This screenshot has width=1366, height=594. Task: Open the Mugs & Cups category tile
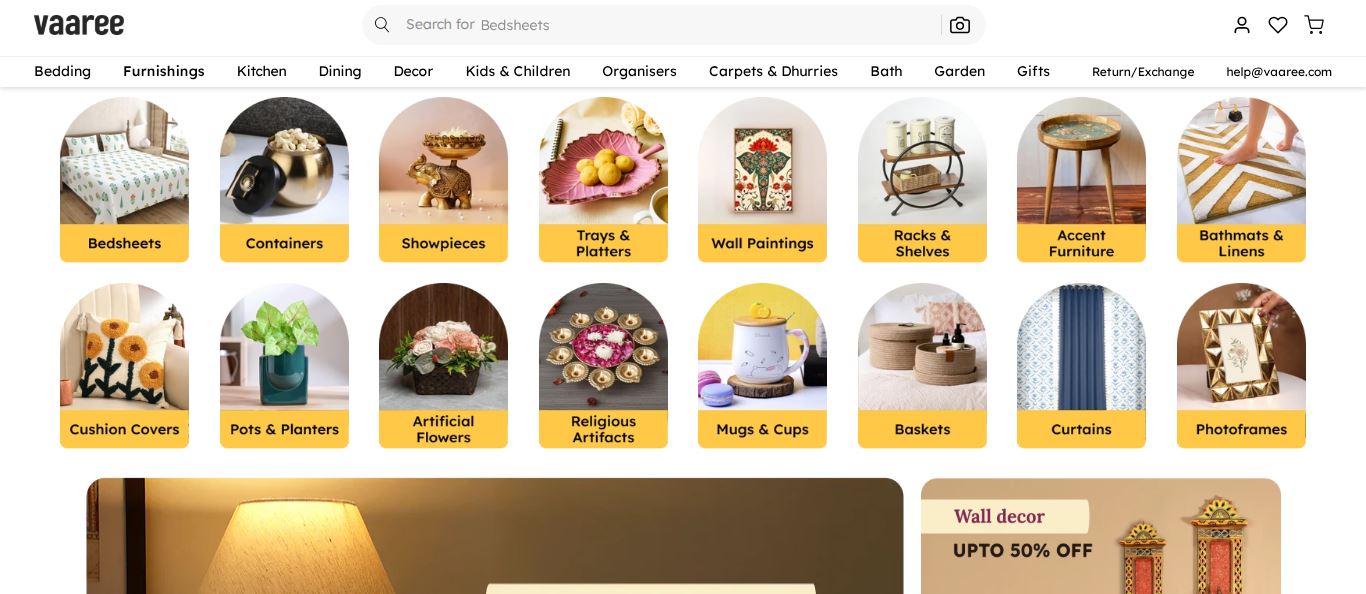click(x=762, y=365)
